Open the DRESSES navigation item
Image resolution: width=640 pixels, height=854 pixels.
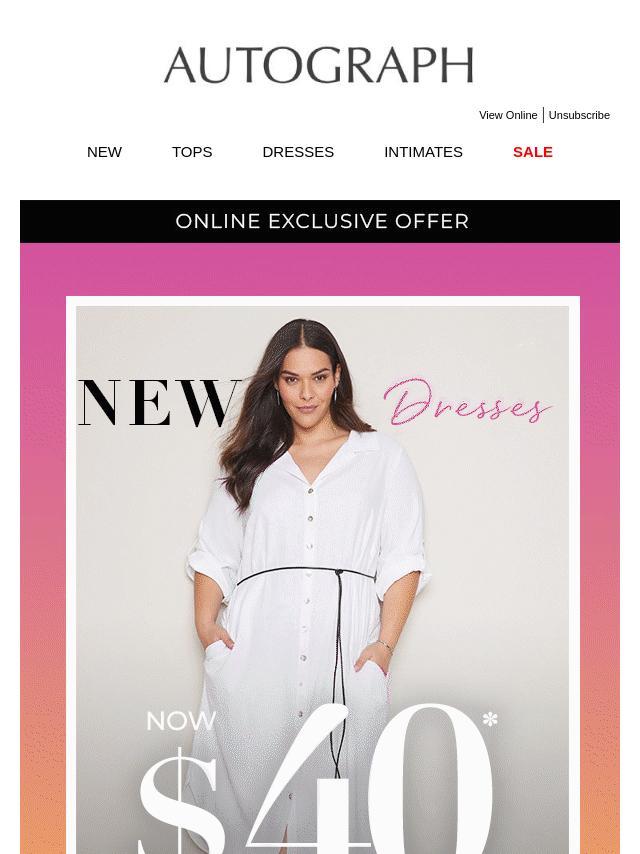(298, 152)
